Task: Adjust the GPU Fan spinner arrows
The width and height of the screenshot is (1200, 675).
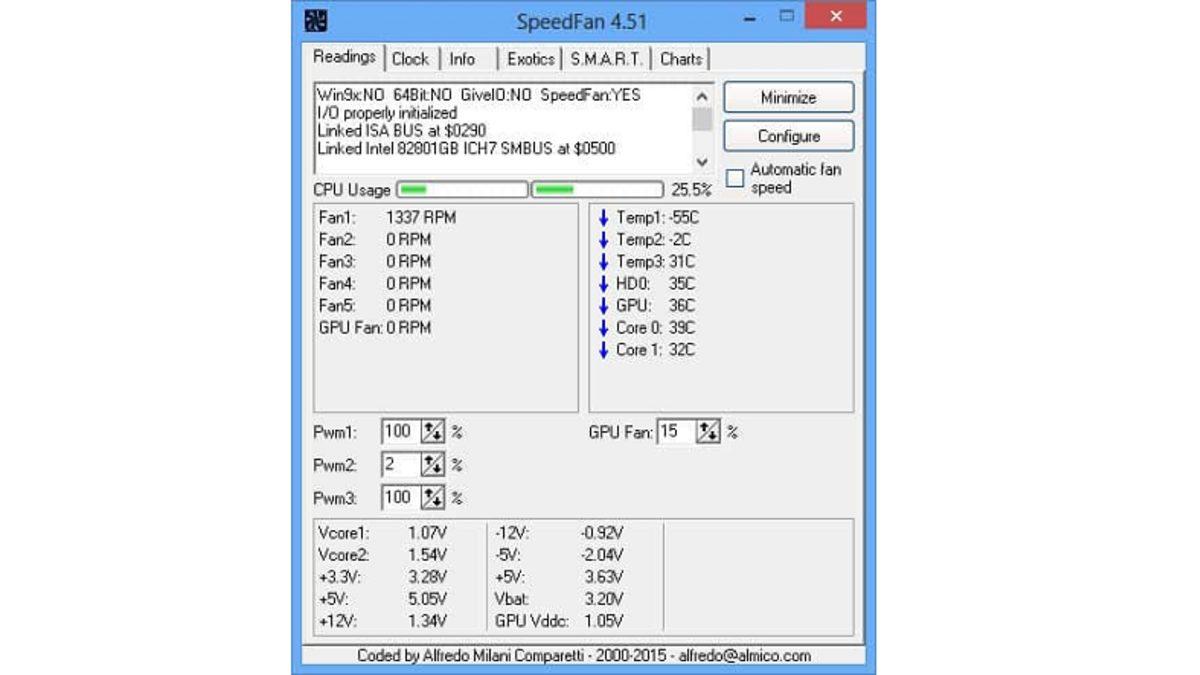Action: (x=708, y=432)
